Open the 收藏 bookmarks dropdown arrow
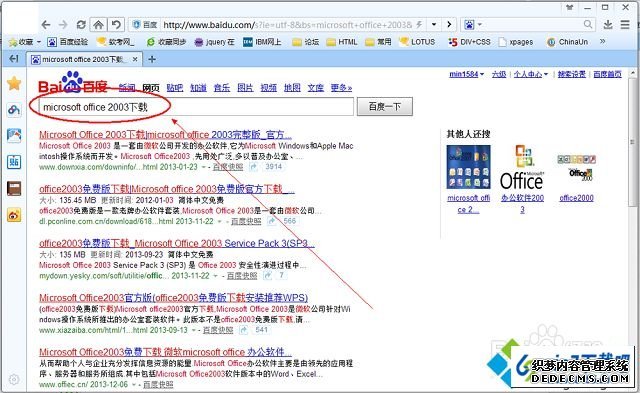Image resolution: width=640 pixels, height=393 pixels. pyautogui.click(x=39, y=42)
